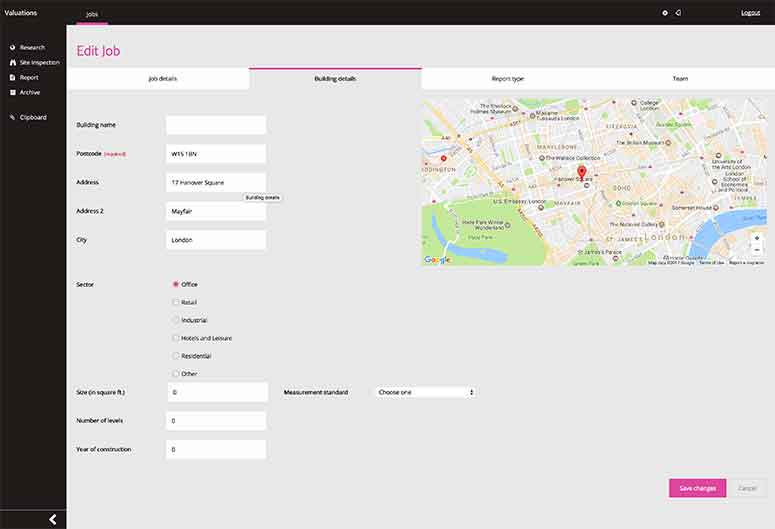Click the Valuations title in the top bar
Screen dimensions: 775x529
pos(21,13)
